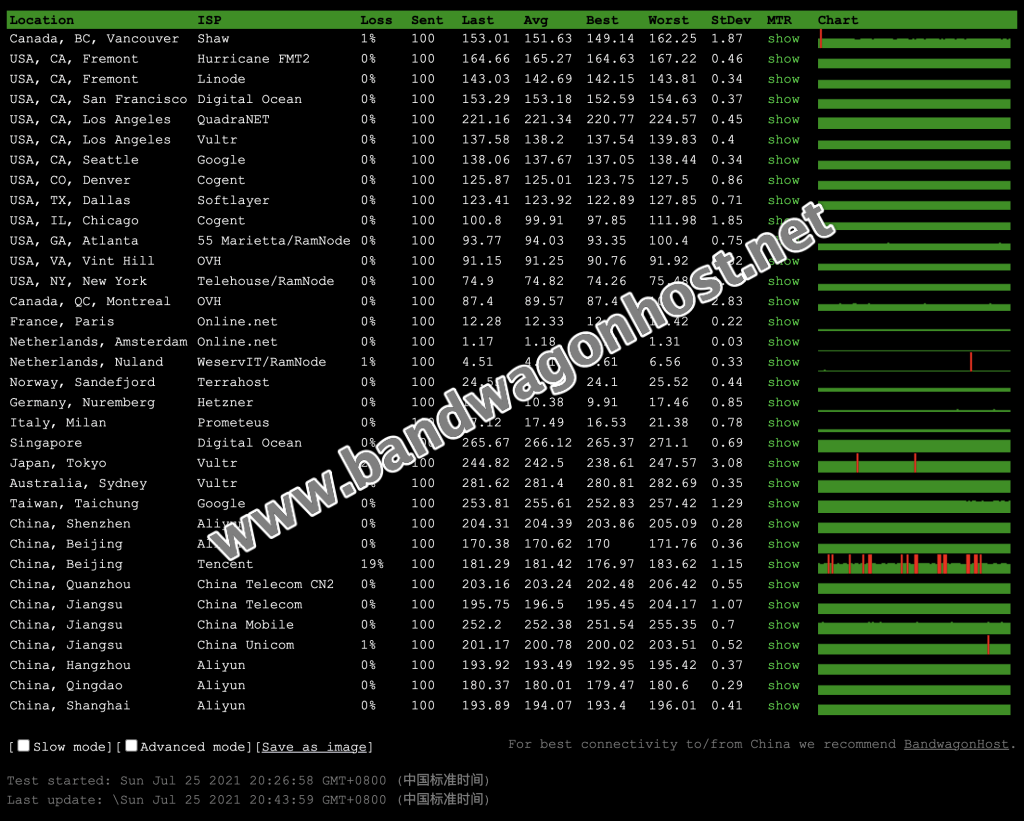This screenshot has height=821, width=1024.
Task: Open the BandwagonHost recommendation link
Action: 956,744
